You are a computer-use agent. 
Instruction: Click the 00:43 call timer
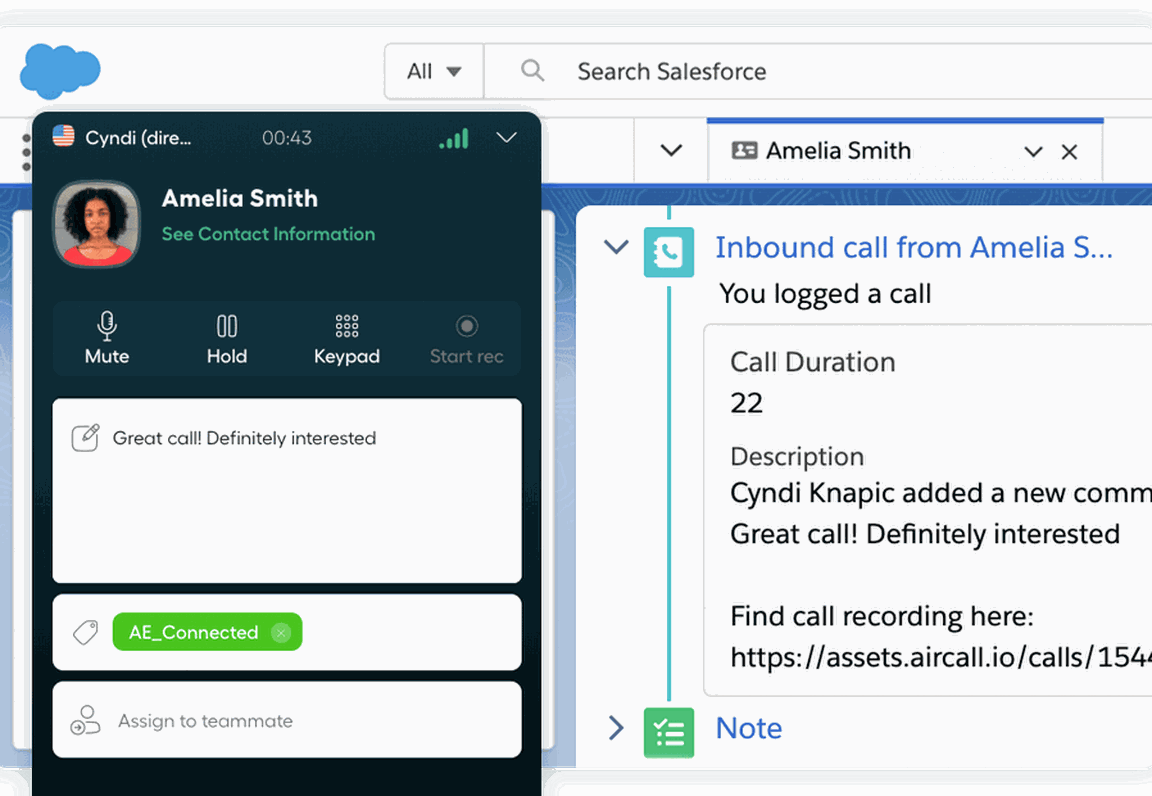click(287, 137)
